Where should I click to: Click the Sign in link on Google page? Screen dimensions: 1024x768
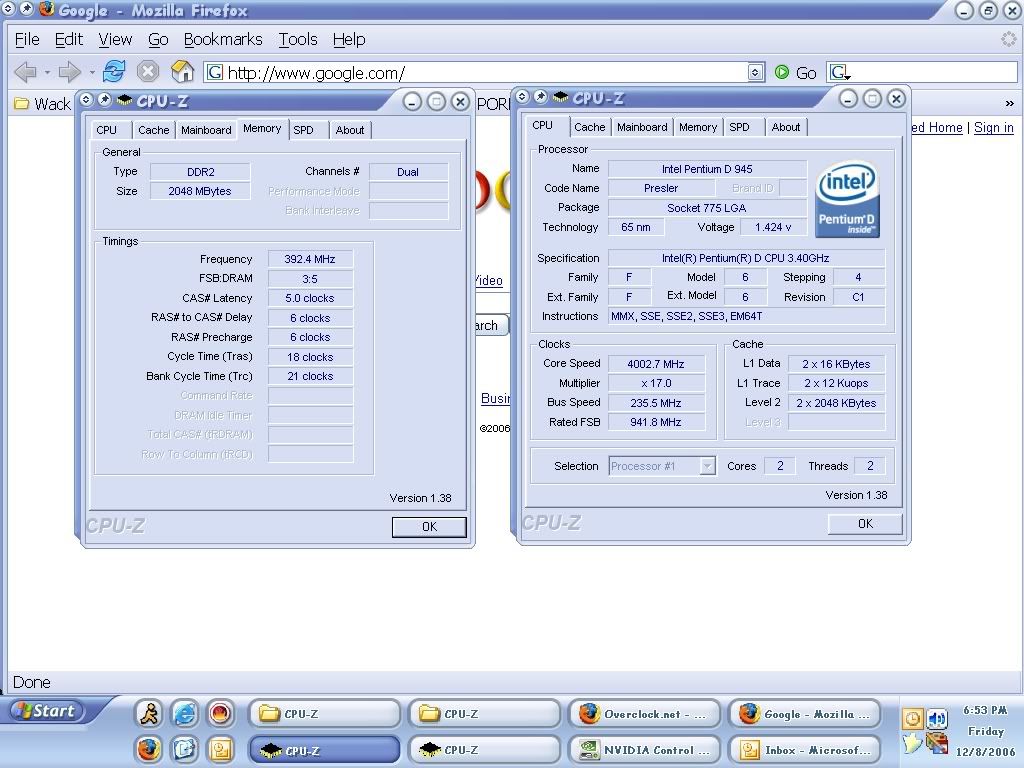tap(993, 127)
